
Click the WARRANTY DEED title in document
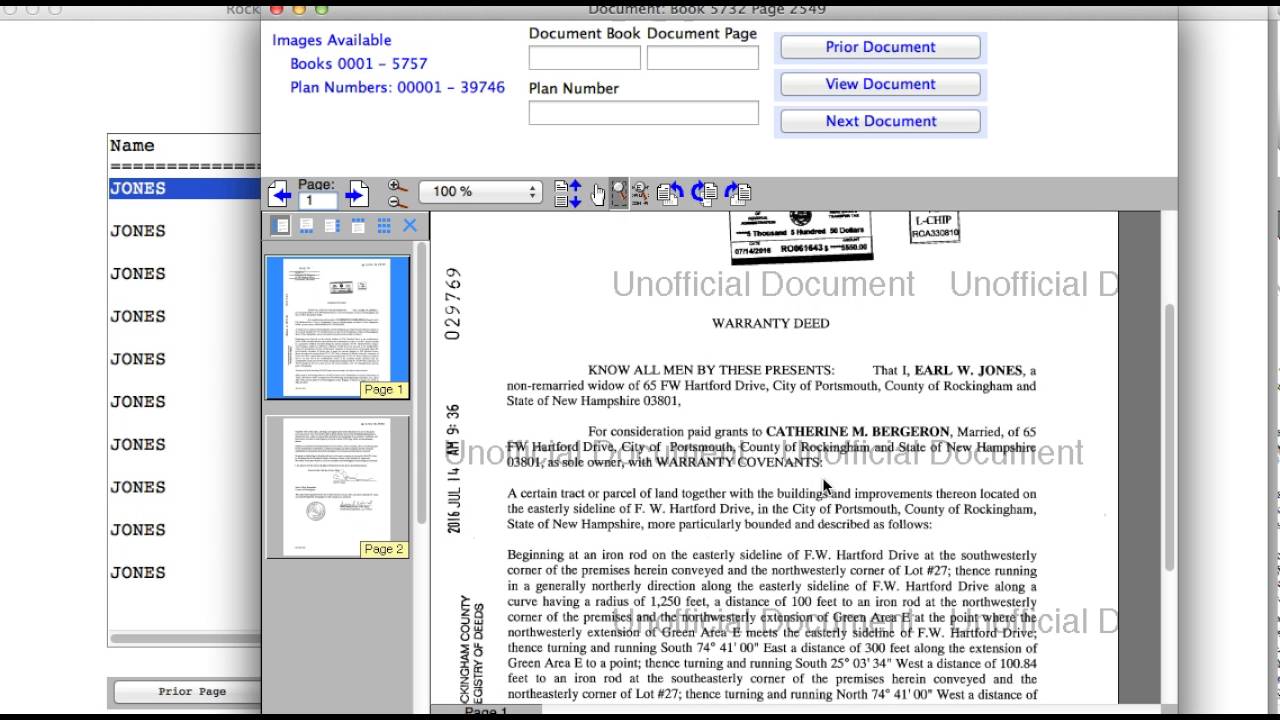[770, 323]
